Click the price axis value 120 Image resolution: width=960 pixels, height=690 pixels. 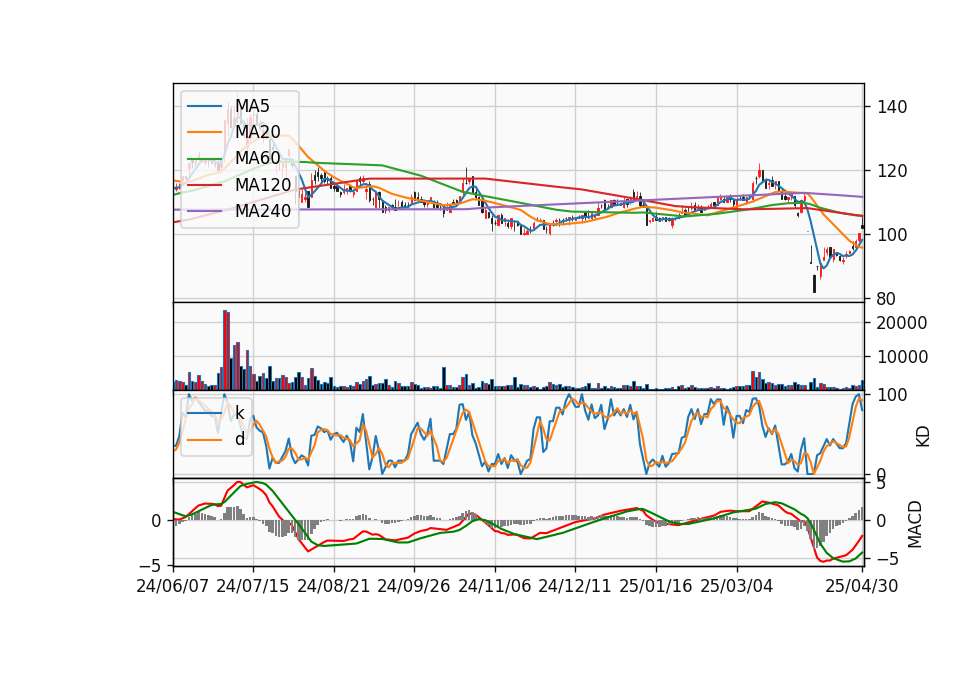pos(892,171)
